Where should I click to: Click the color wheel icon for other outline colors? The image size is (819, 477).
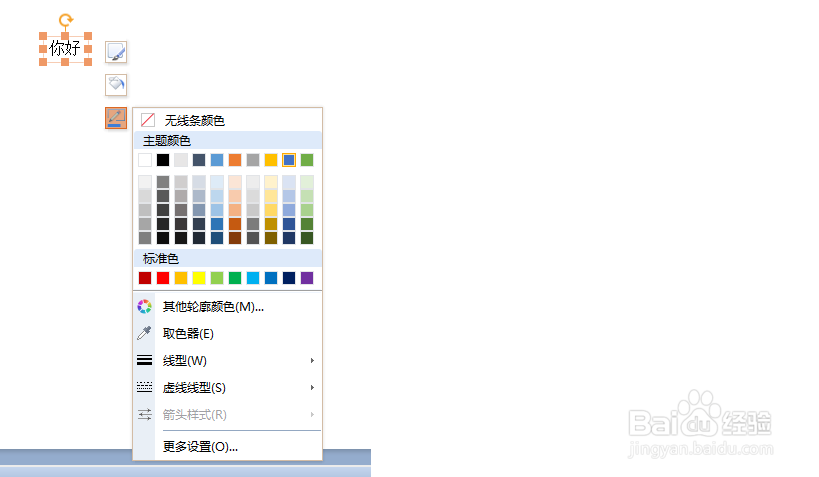pyautogui.click(x=145, y=307)
